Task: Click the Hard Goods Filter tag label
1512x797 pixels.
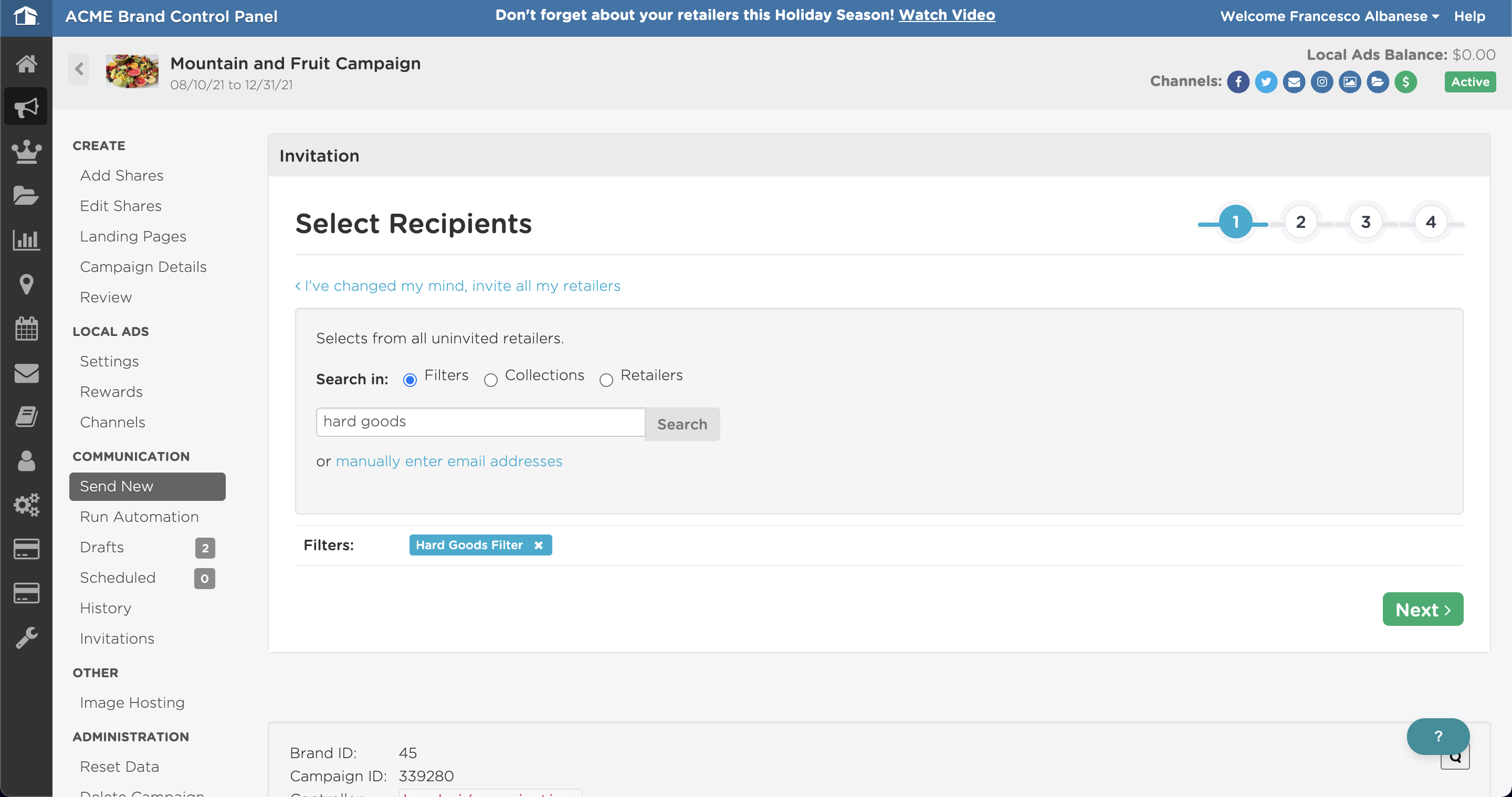Action: 469,545
